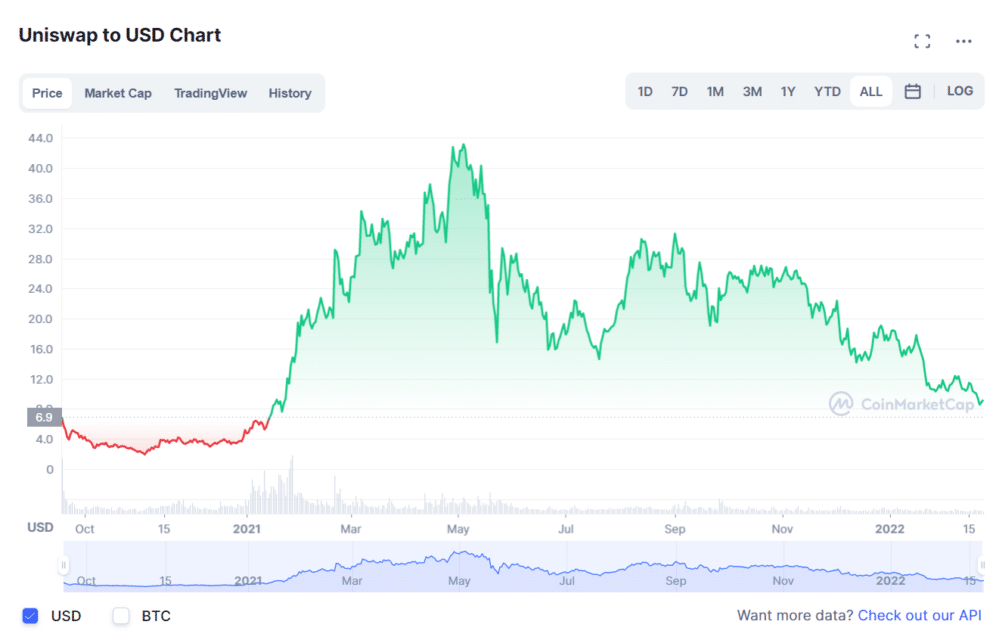Click the 2022 x-axis label of main chart
The width and height of the screenshot is (996, 640).
click(889, 529)
